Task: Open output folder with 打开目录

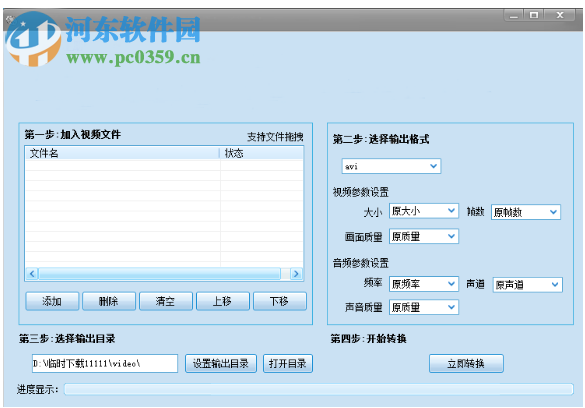Action: 288,363
